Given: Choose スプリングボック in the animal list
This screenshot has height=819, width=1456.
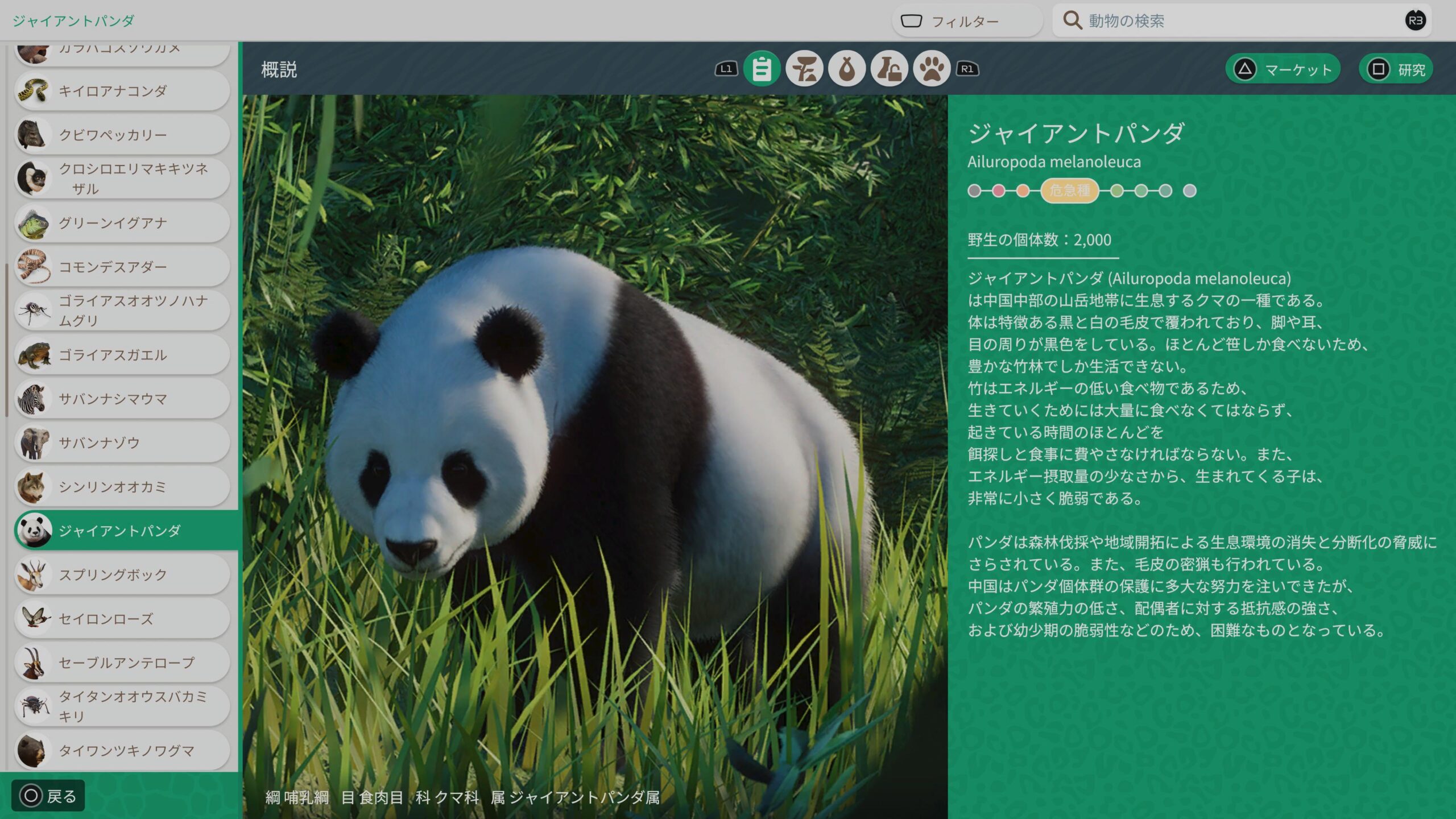Looking at the screenshot, I should pyautogui.click(x=122, y=574).
